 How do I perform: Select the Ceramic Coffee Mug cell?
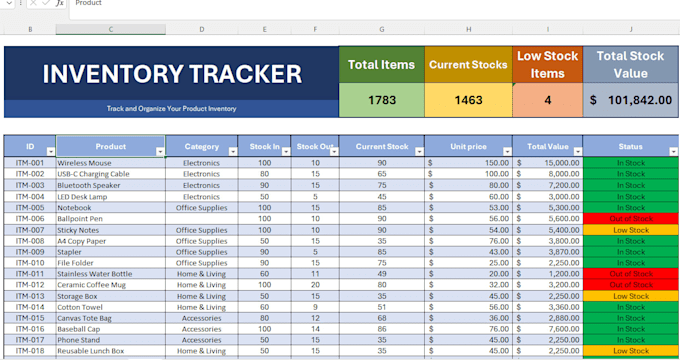pos(111,285)
